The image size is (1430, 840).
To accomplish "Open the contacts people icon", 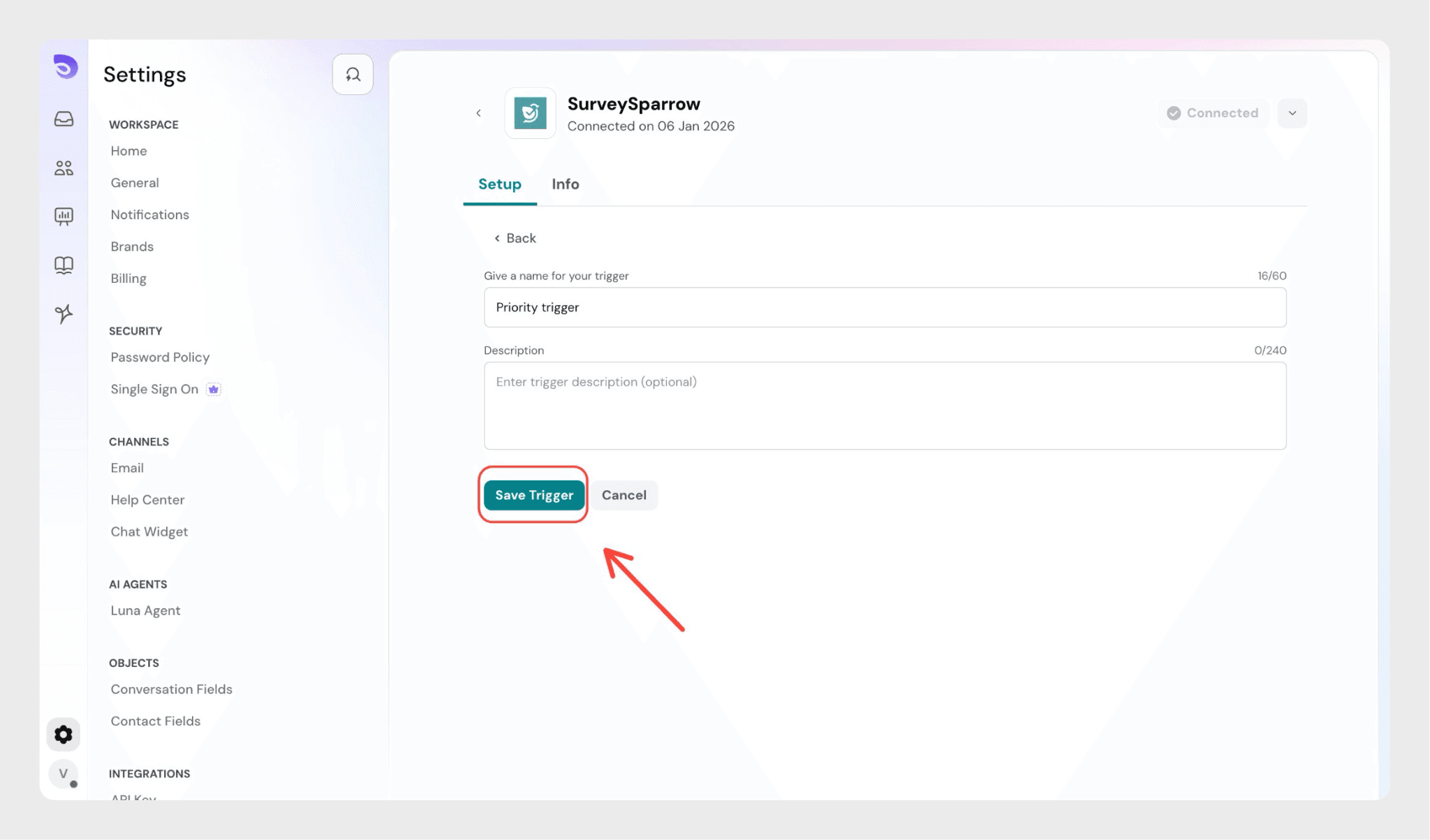I will click(64, 168).
